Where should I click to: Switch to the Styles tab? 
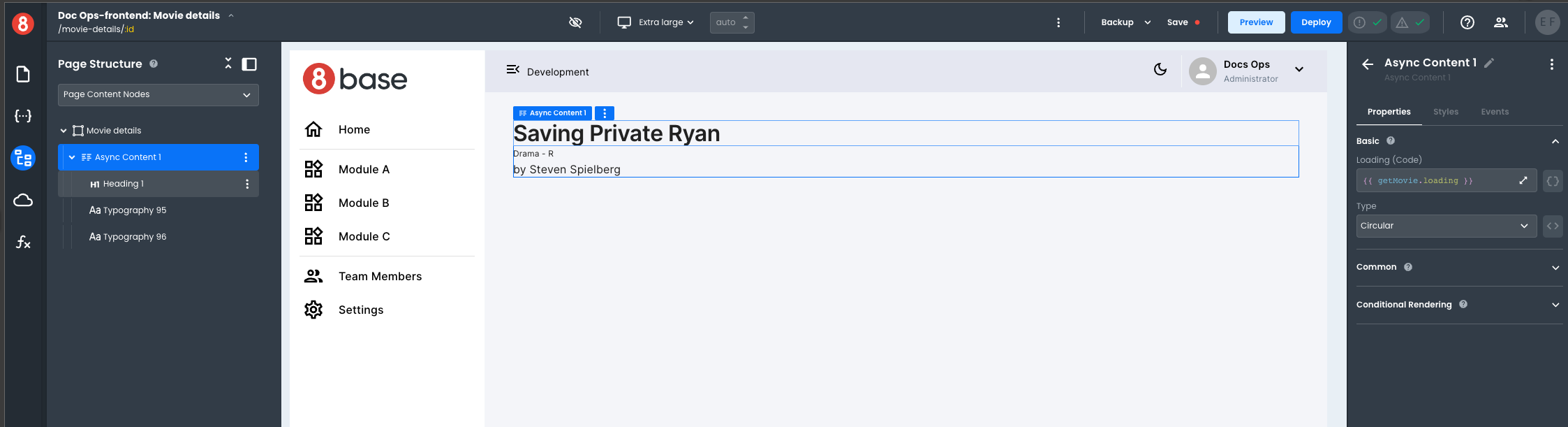tap(1445, 112)
